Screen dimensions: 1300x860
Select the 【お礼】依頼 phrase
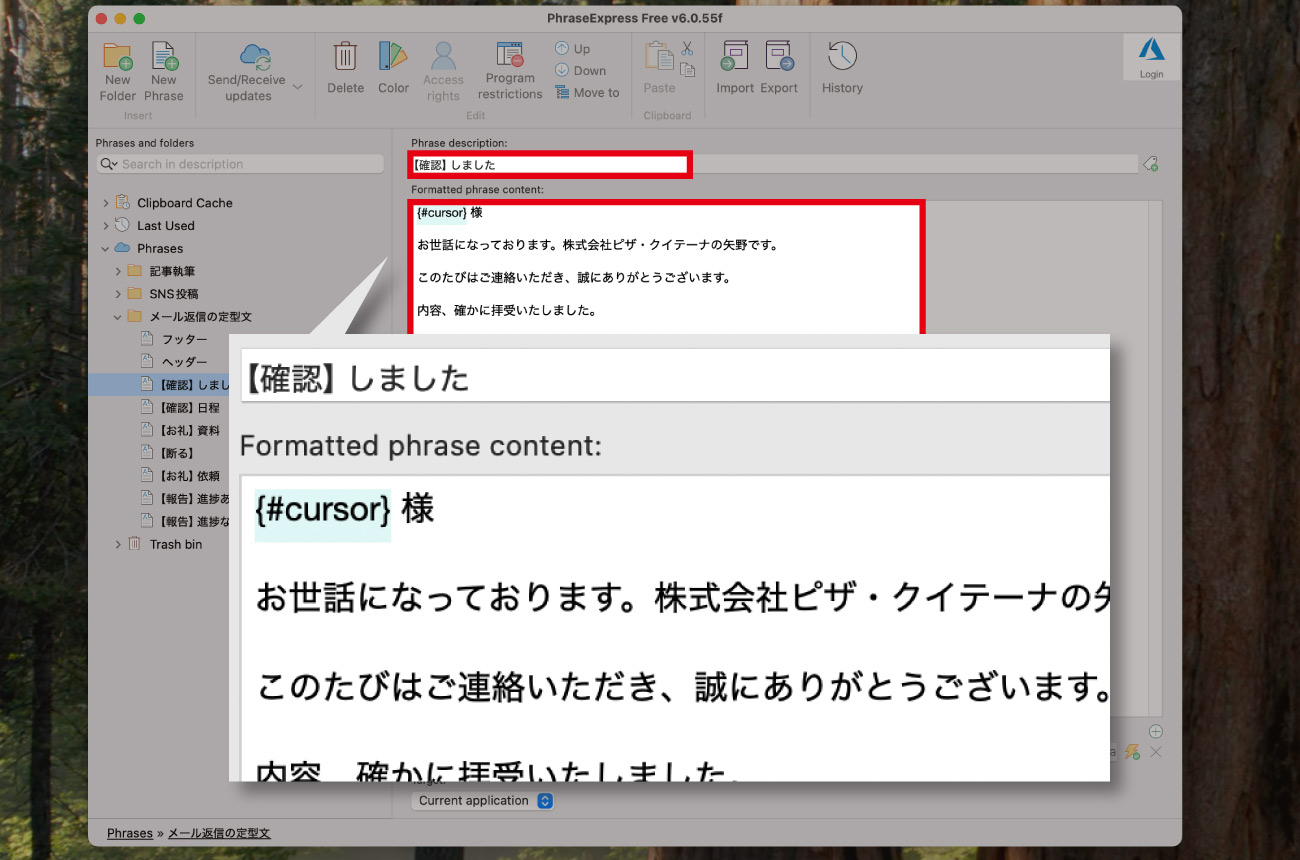click(x=189, y=476)
